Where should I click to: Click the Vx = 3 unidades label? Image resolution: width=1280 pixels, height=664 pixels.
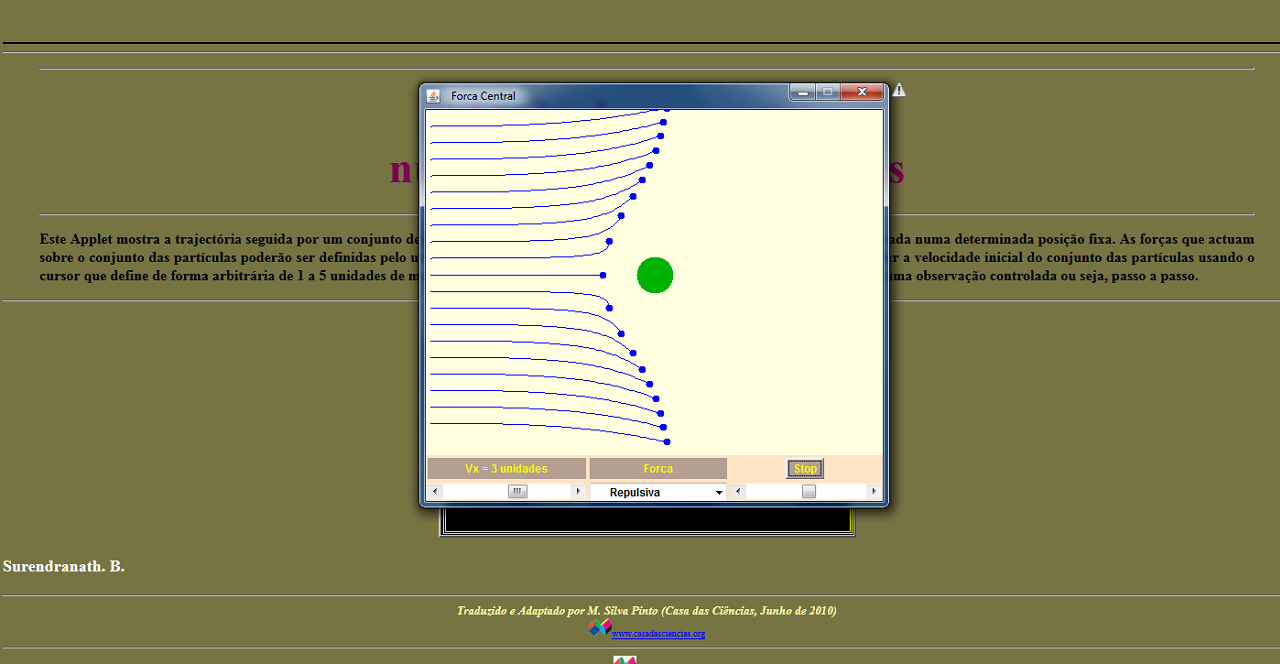pos(506,469)
